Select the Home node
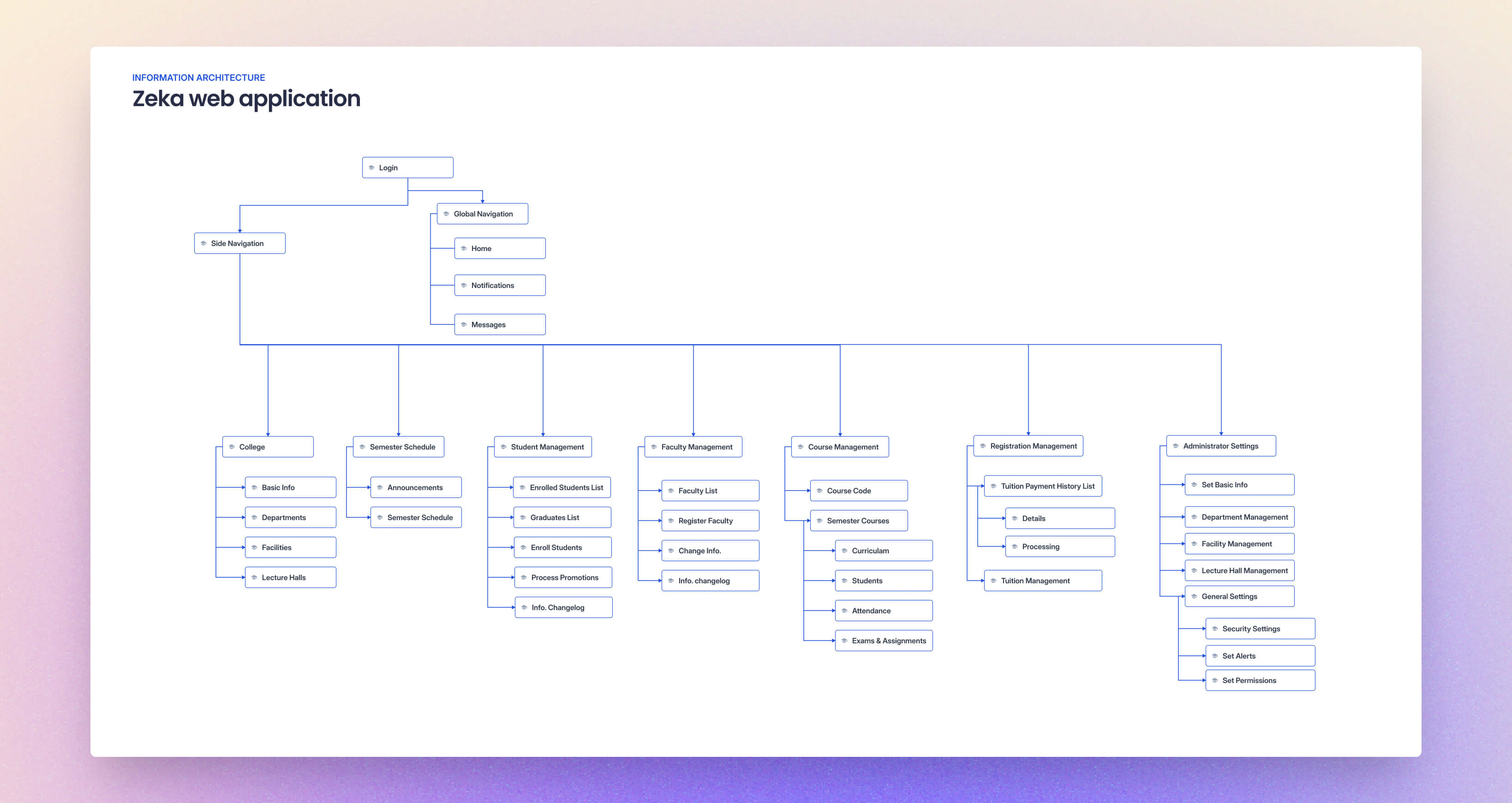1512x803 pixels. click(500, 248)
